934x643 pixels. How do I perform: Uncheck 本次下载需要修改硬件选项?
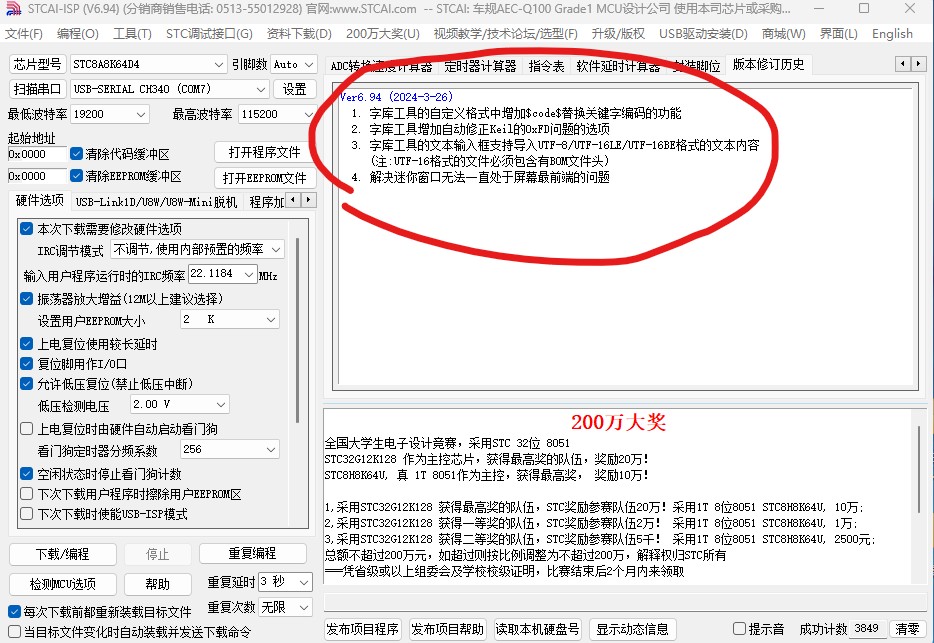(x=26, y=228)
